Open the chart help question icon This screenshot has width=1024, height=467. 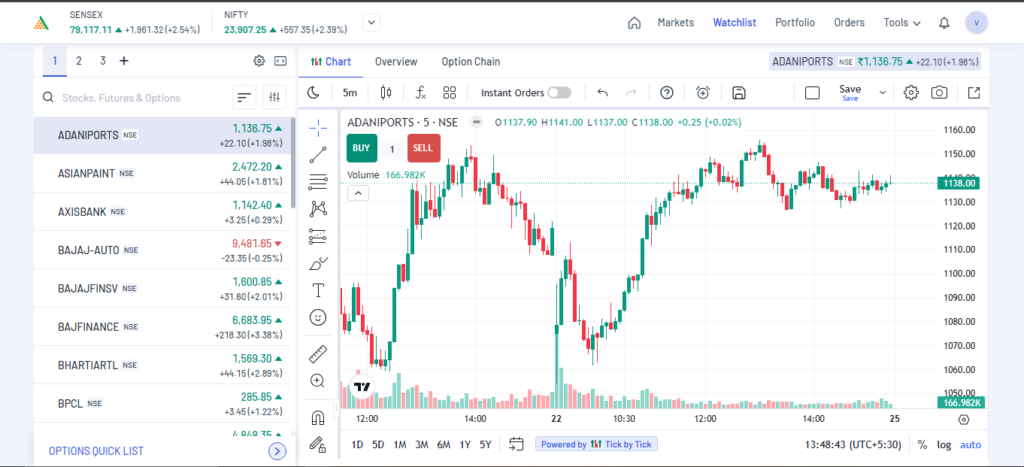pyautogui.click(x=666, y=93)
